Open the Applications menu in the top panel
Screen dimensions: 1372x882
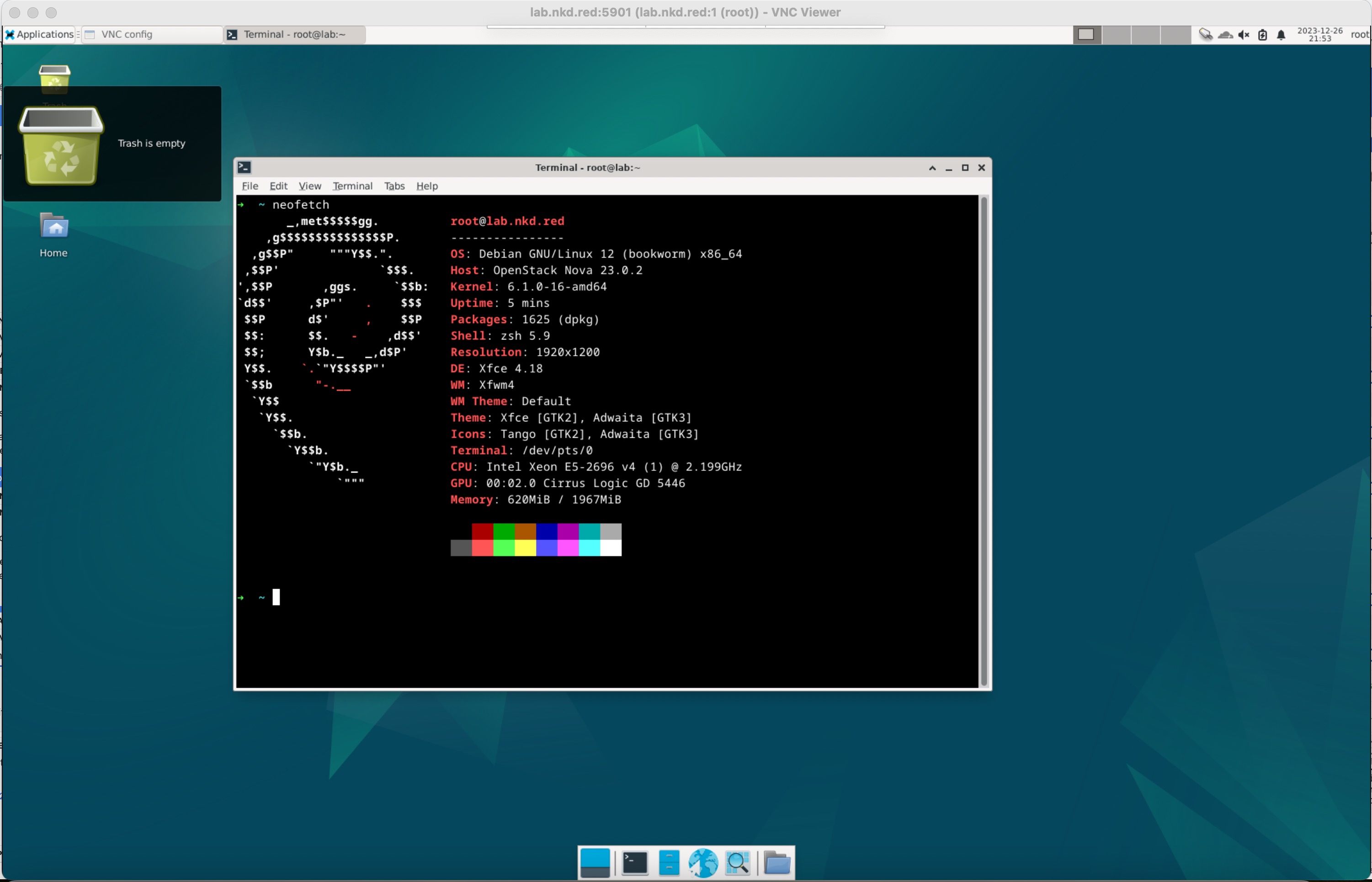pyautogui.click(x=39, y=34)
